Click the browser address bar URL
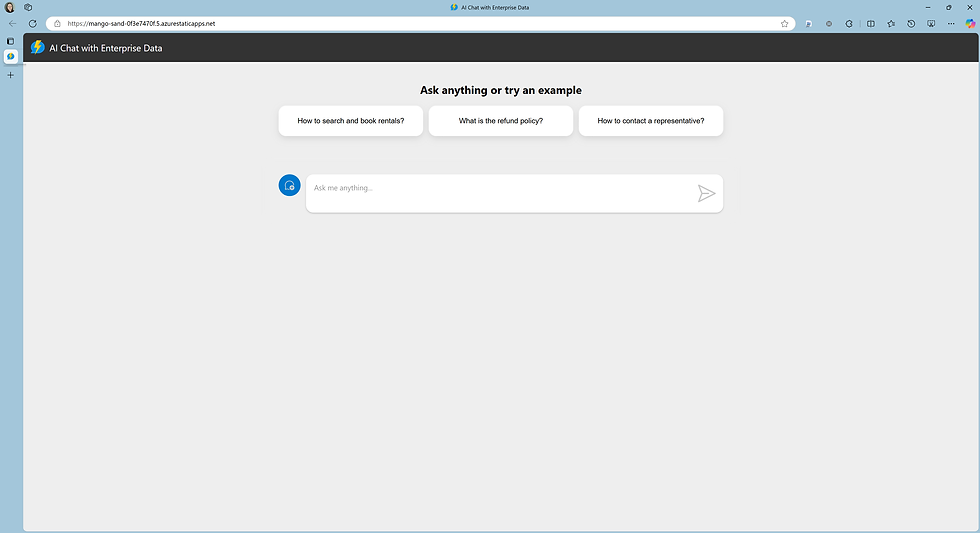The image size is (980, 533). pos(141,24)
